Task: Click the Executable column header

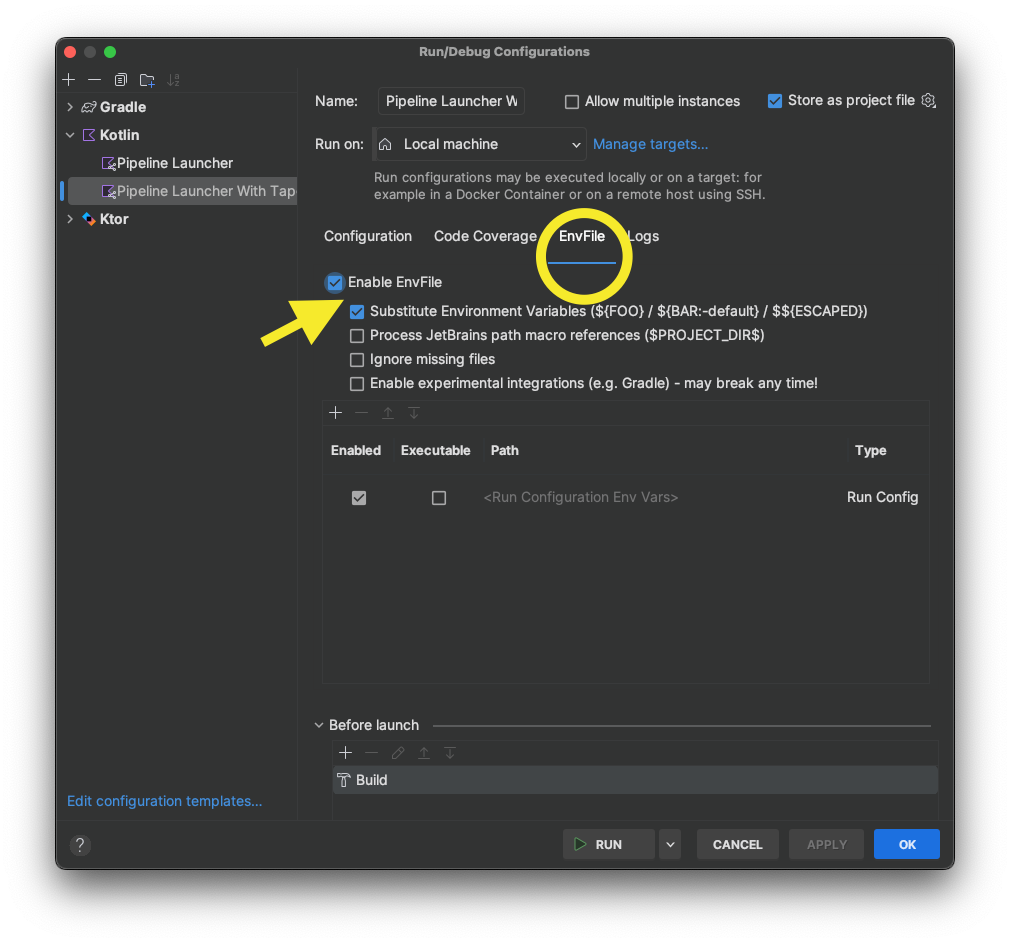Action: [435, 451]
